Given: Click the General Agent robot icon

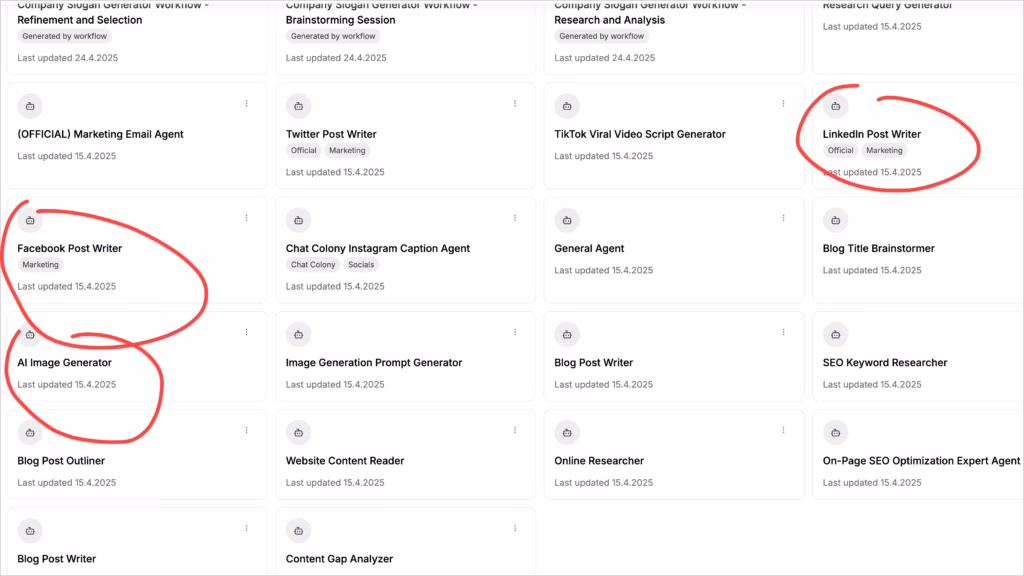Looking at the screenshot, I should (567, 220).
